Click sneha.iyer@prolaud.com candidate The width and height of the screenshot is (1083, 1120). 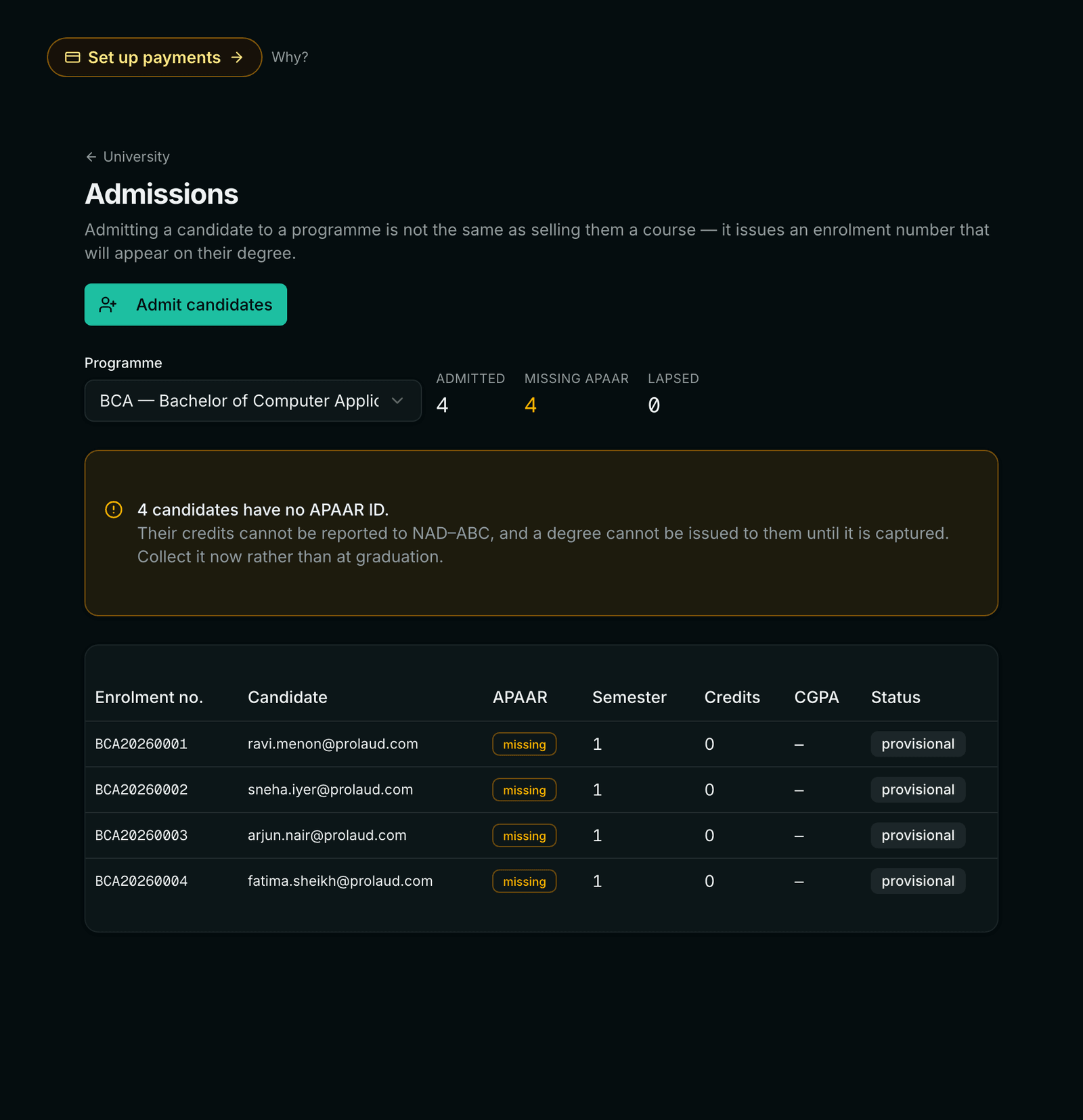pyautogui.click(x=330, y=790)
